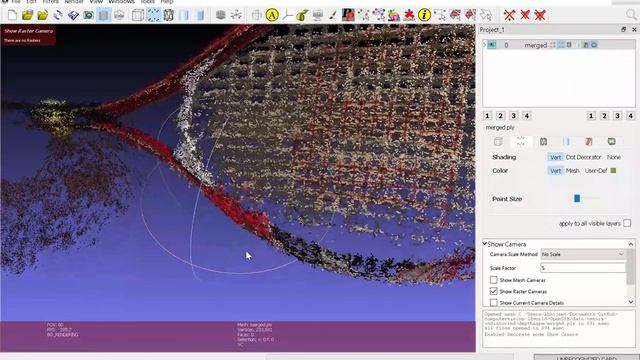640x360 pixels.
Task: Set Shading to Dot Decorator
Action: tap(583, 157)
